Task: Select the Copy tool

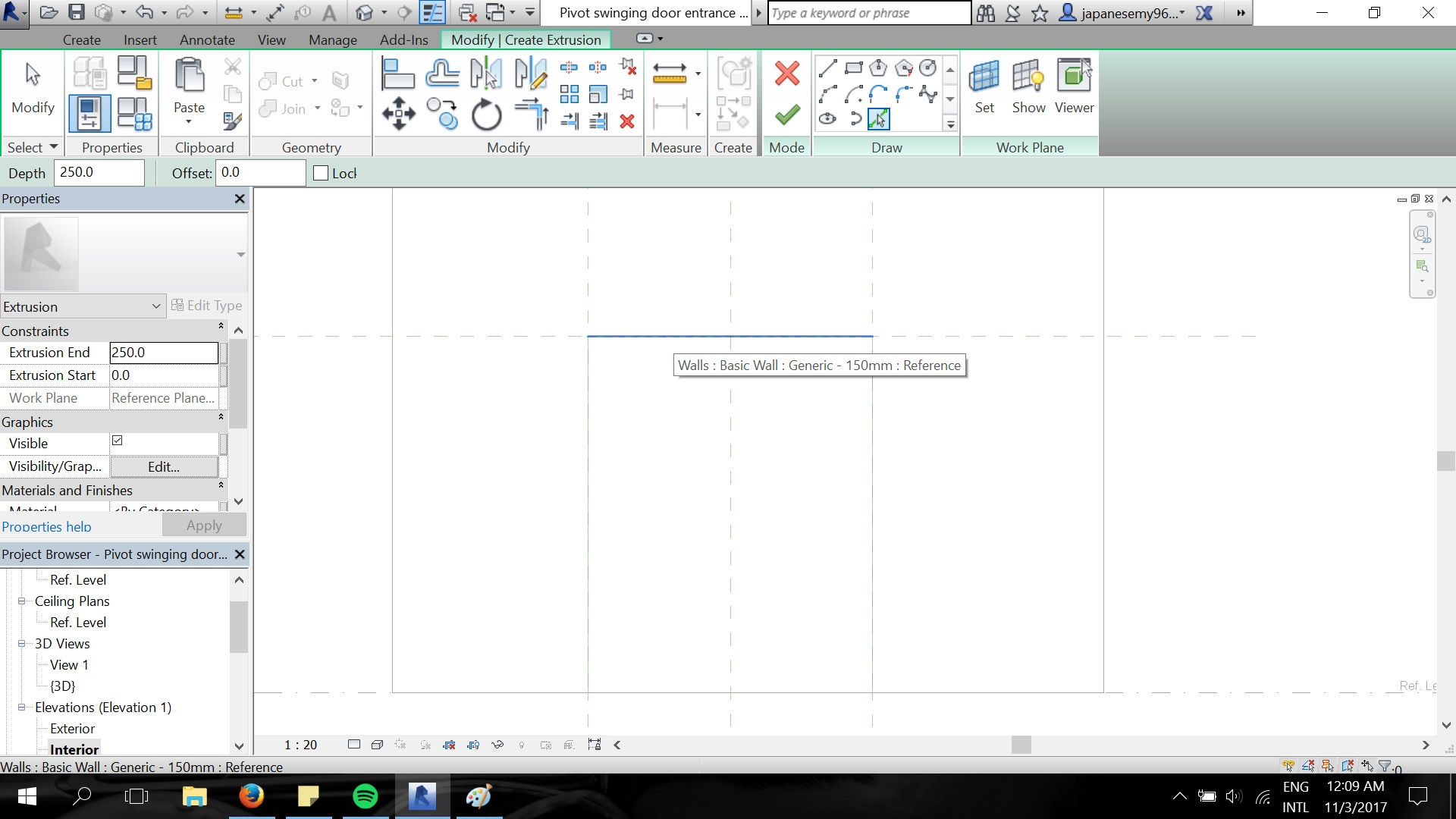Action: pyautogui.click(x=442, y=115)
